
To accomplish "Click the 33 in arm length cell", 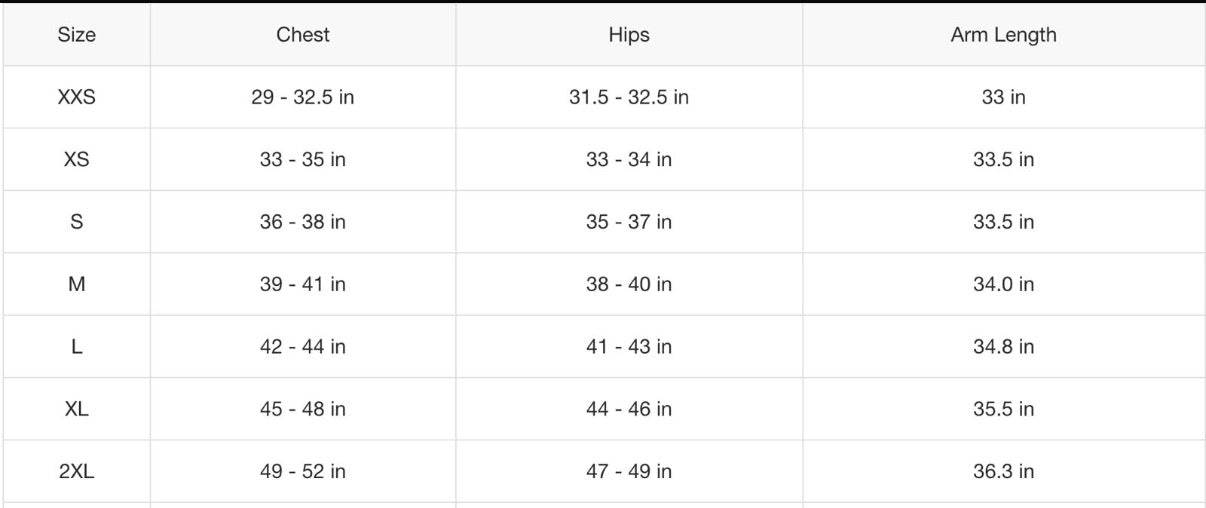I will point(1003,97).
